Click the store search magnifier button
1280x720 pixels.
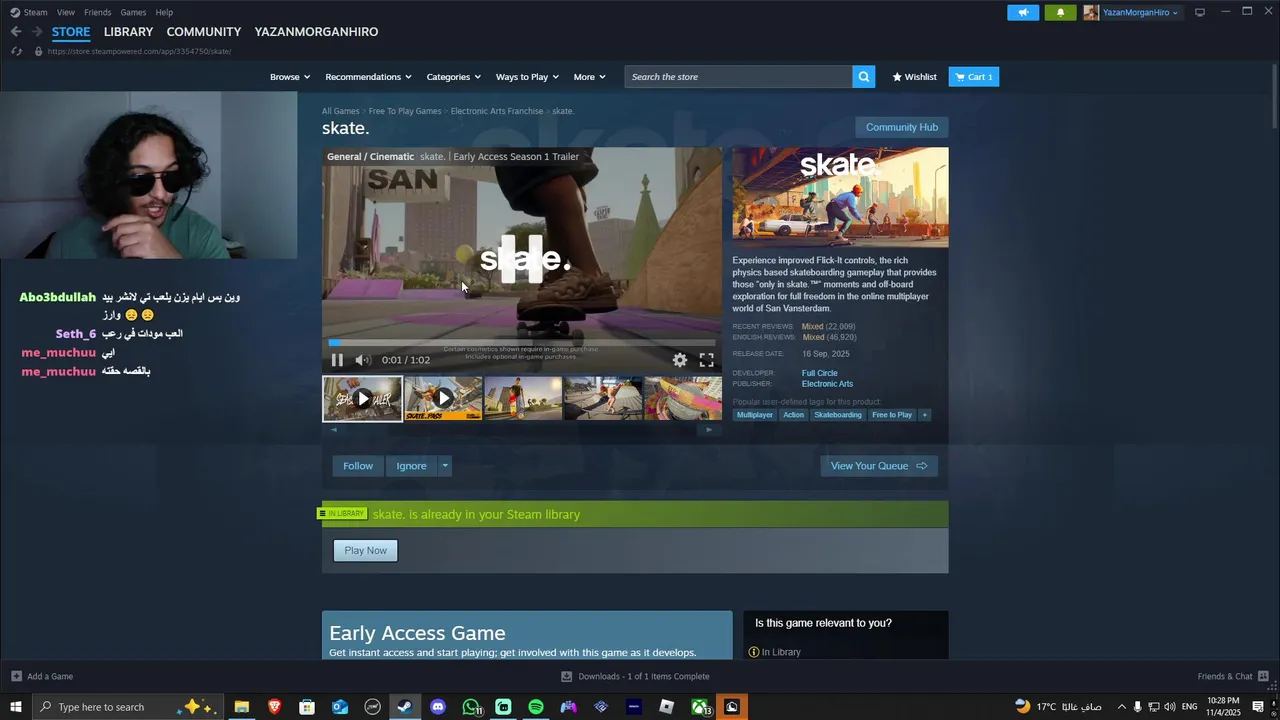(864, 77)
